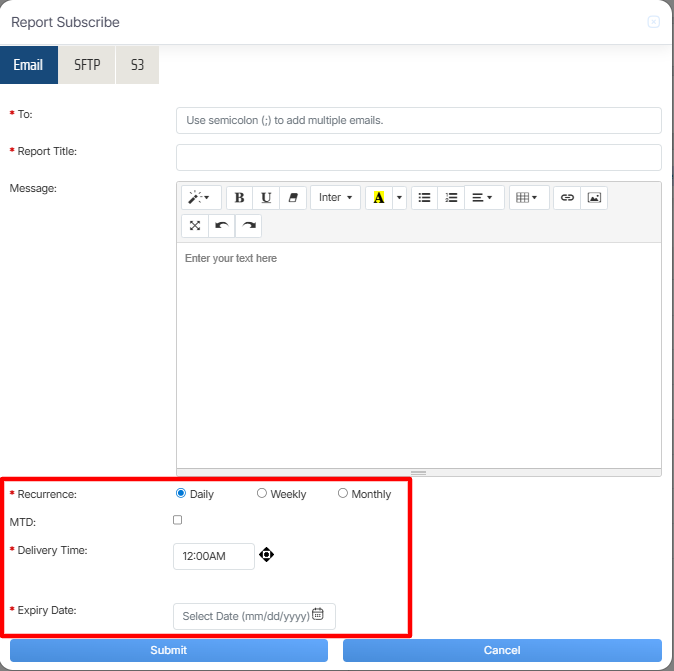Undo the last edit
The height and width of the screenshot is (671, 674).
pyautogui.click(x=221, y=226)
